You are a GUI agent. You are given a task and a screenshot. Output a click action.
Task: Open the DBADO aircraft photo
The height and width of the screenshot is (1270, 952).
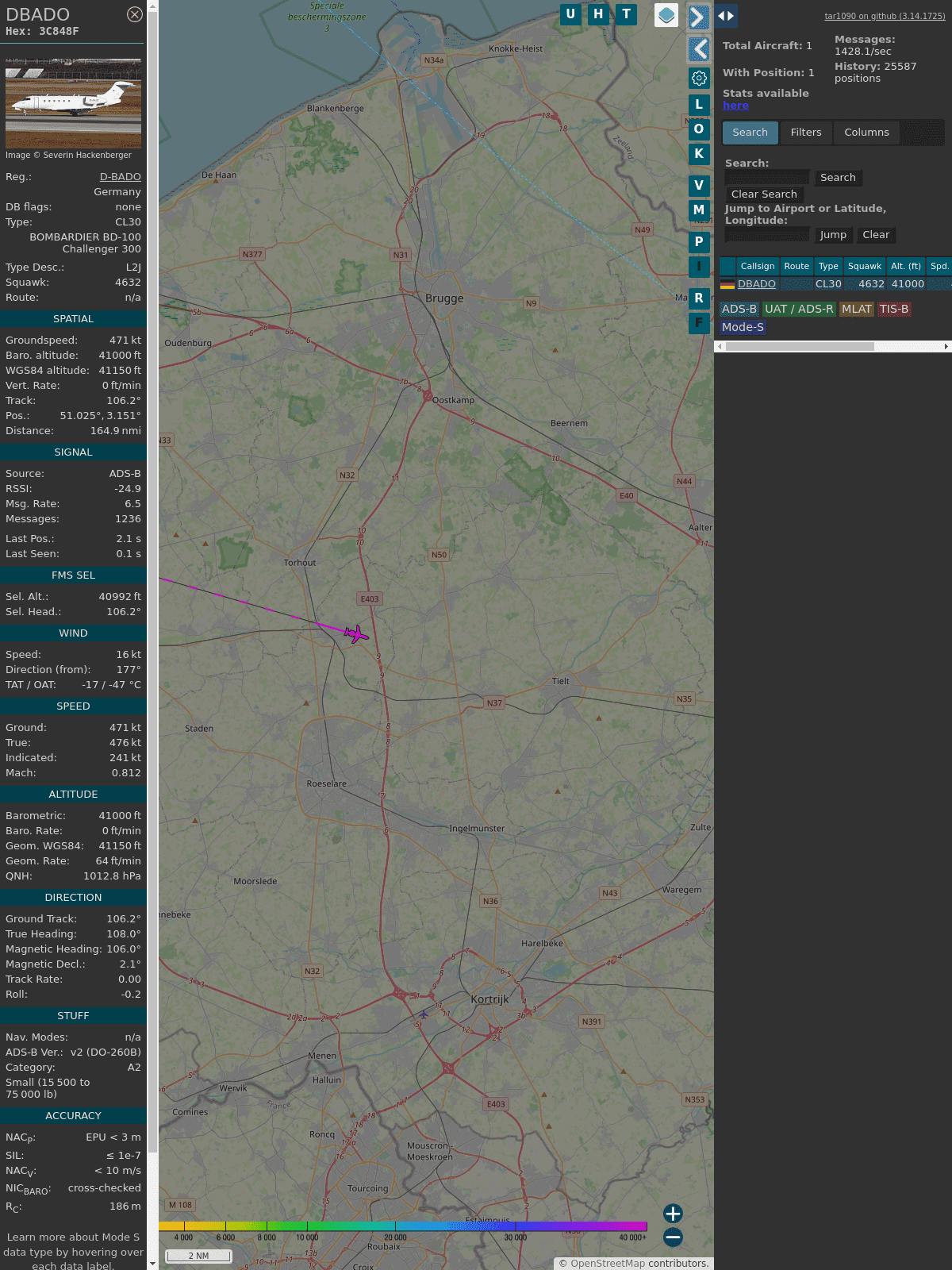point(73,103)
